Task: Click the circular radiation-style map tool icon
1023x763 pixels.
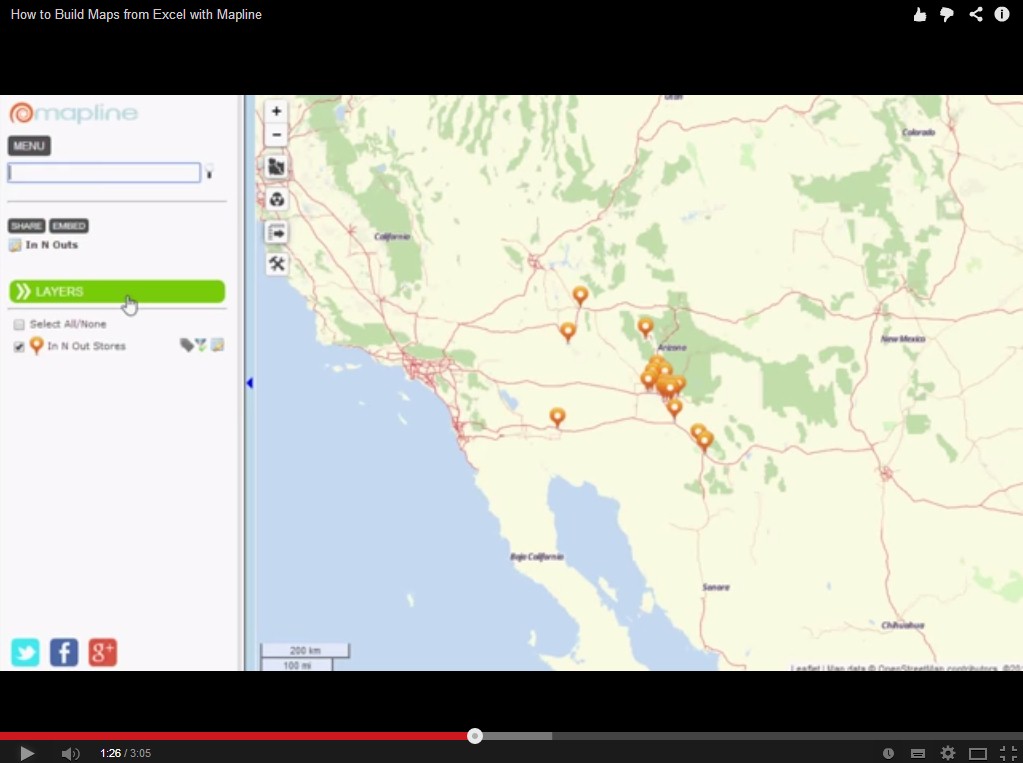Action: click(x=277, y=199)
